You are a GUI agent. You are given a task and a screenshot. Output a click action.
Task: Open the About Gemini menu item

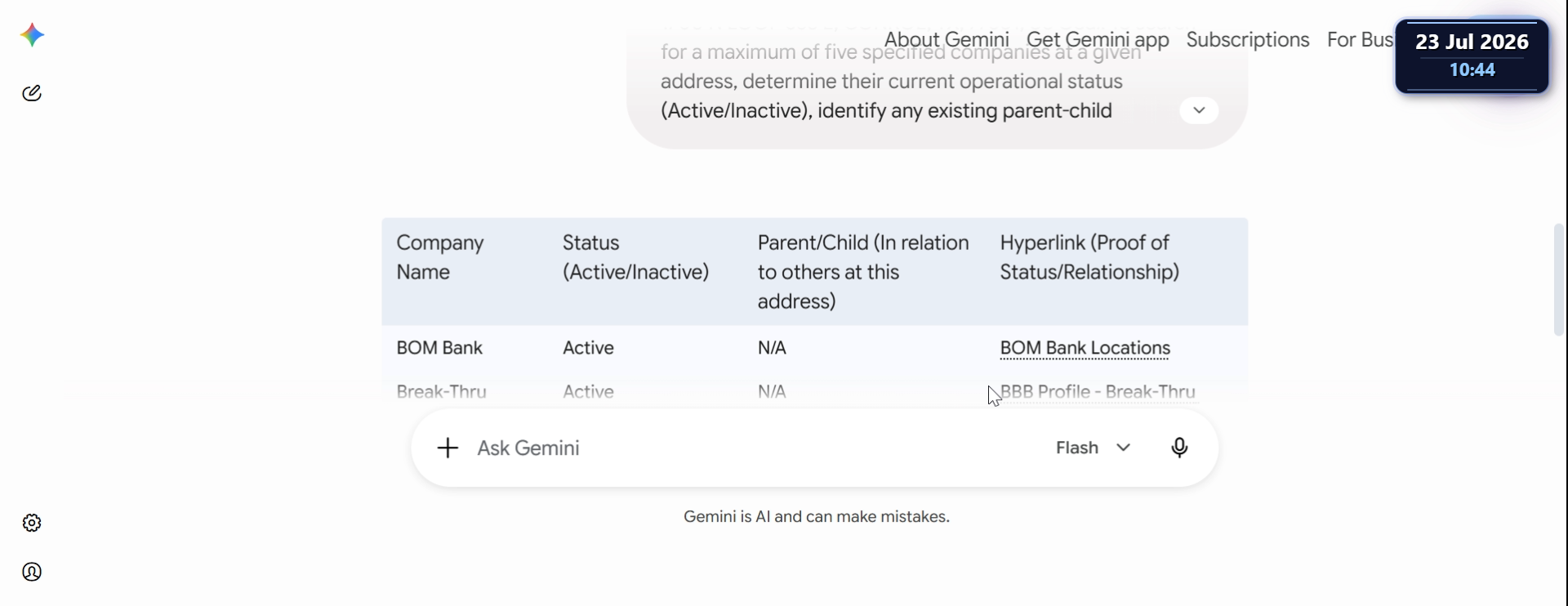click(947, 39)
